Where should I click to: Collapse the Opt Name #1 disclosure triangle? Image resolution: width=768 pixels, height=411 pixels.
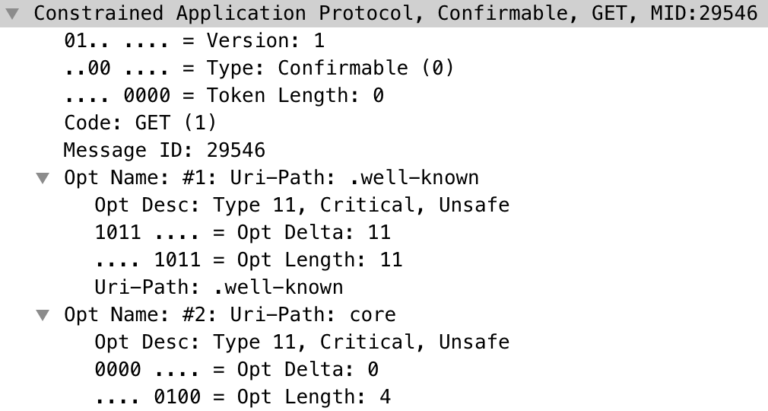[x=42, y=179]
